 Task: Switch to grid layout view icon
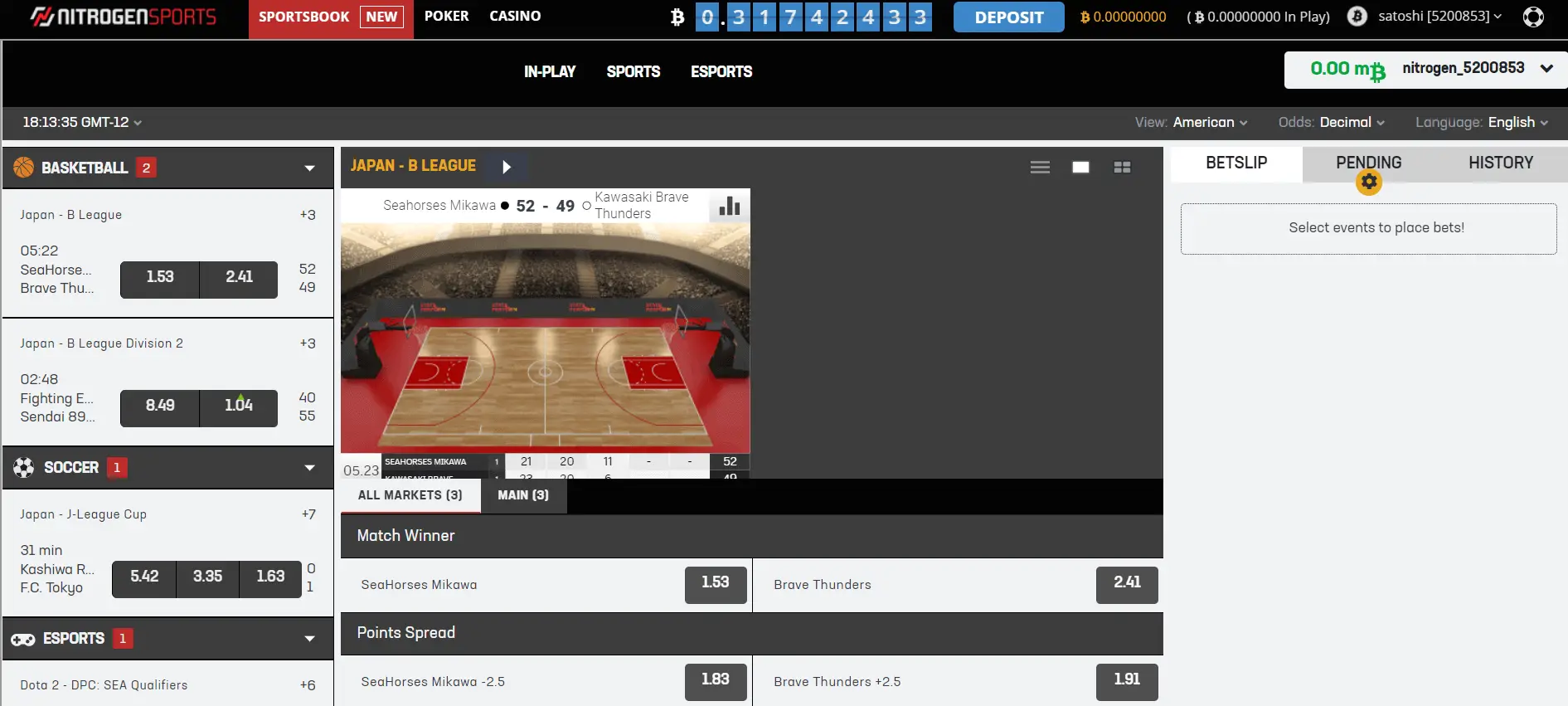coord(1122,168)
